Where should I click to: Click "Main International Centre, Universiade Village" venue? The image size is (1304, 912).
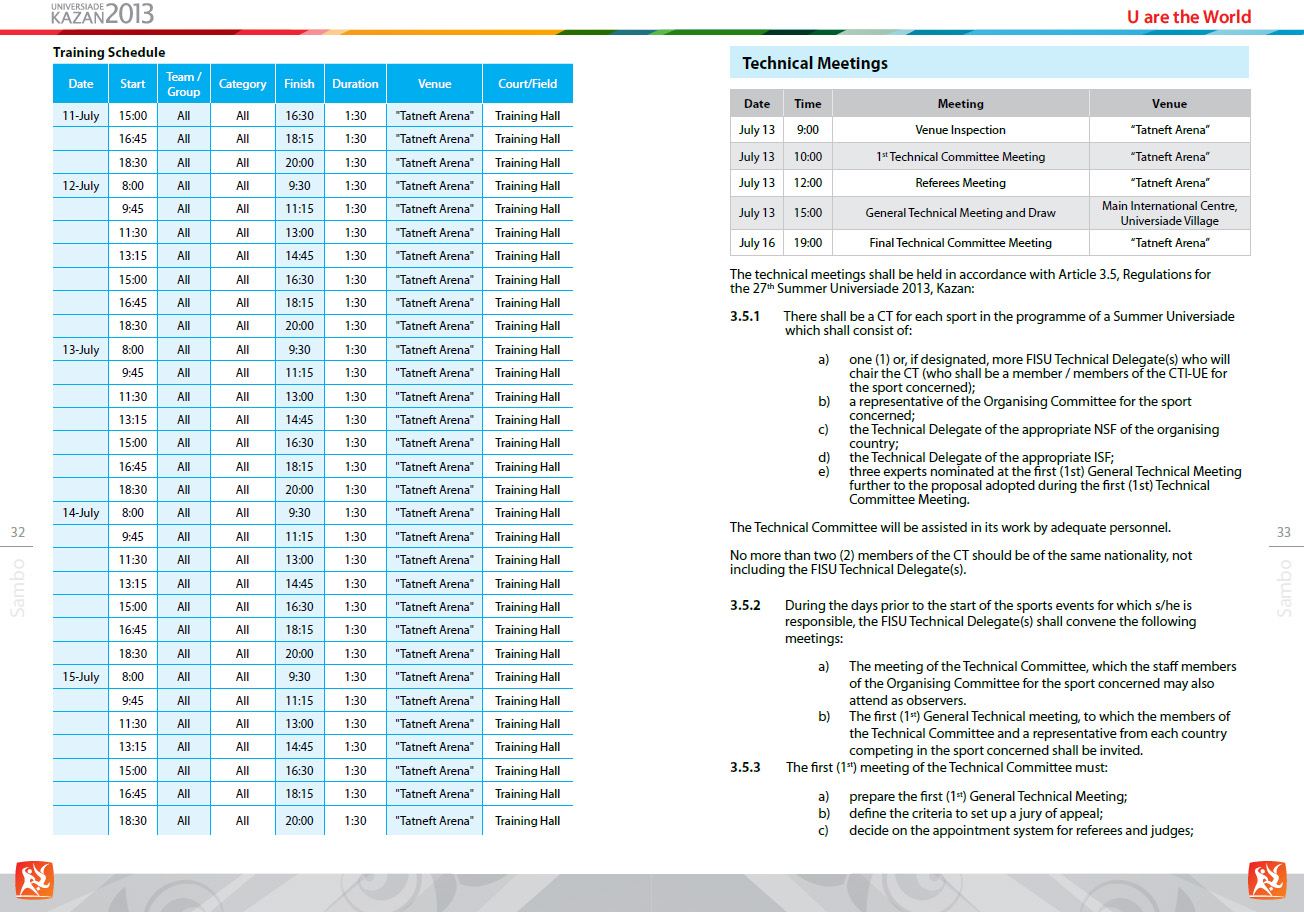[1170, 213]
